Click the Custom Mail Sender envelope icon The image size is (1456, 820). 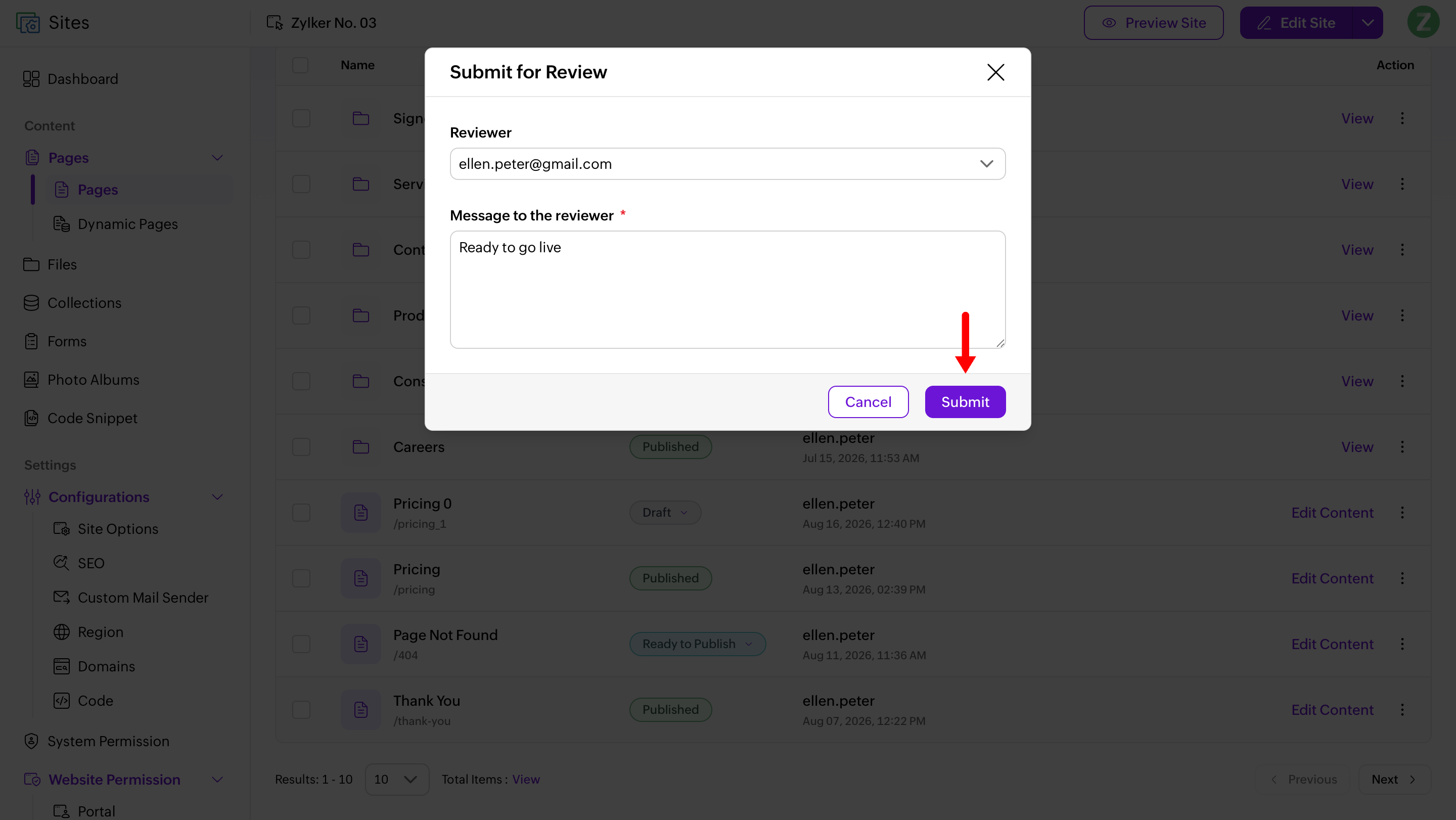(62, 598)
